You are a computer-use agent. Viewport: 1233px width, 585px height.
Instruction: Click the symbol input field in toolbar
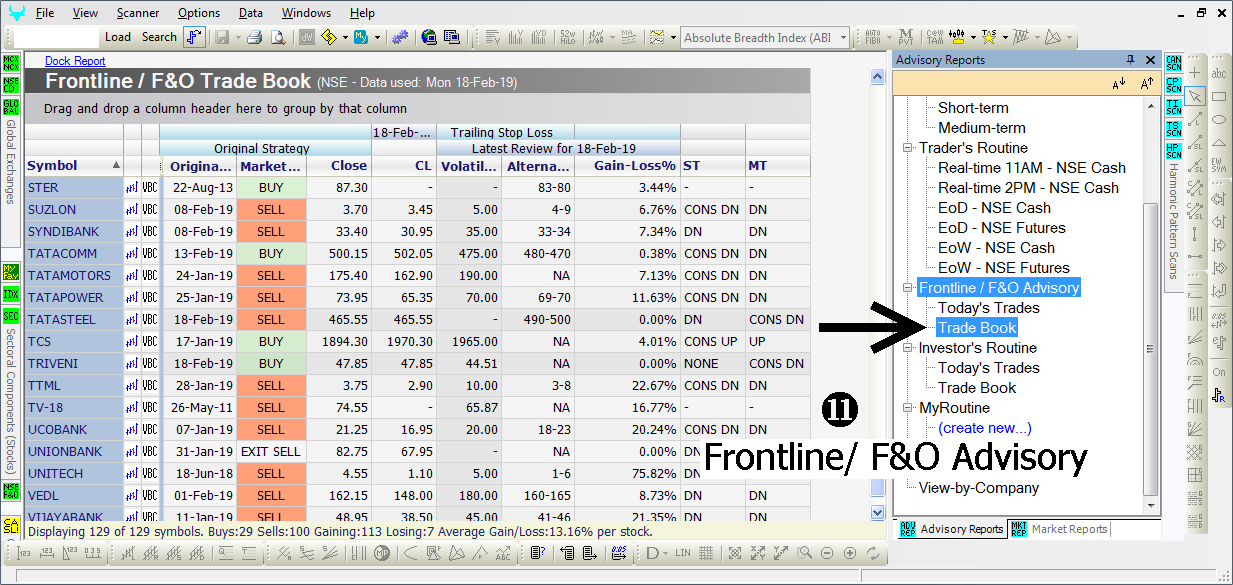(x=58, y=37)
